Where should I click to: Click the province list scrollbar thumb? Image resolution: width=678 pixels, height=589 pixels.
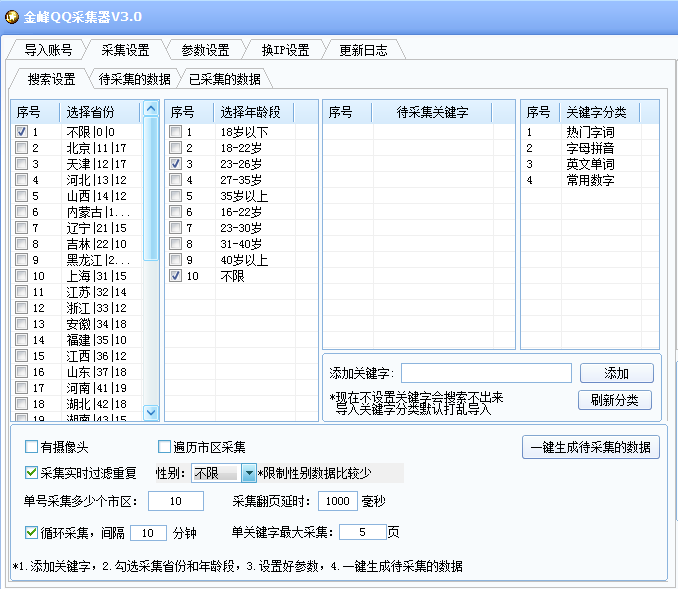(151, 189)
